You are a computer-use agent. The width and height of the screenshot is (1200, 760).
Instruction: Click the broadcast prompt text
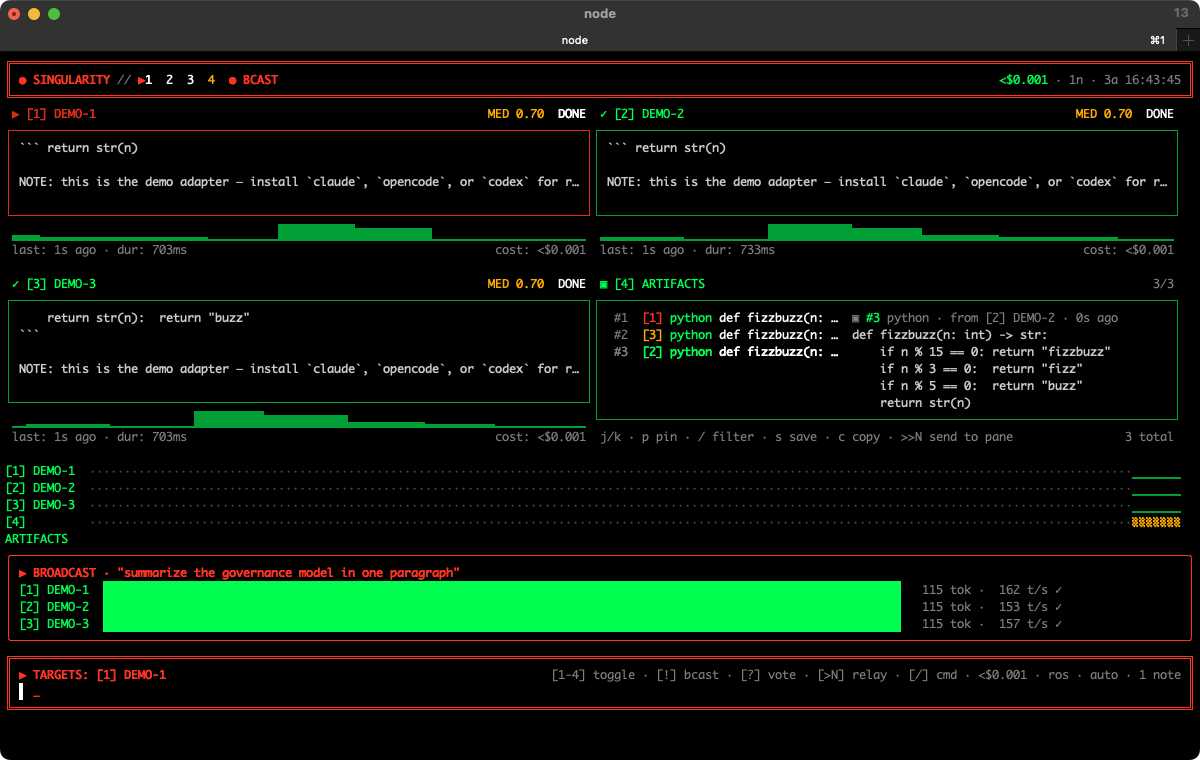[289, 573]
